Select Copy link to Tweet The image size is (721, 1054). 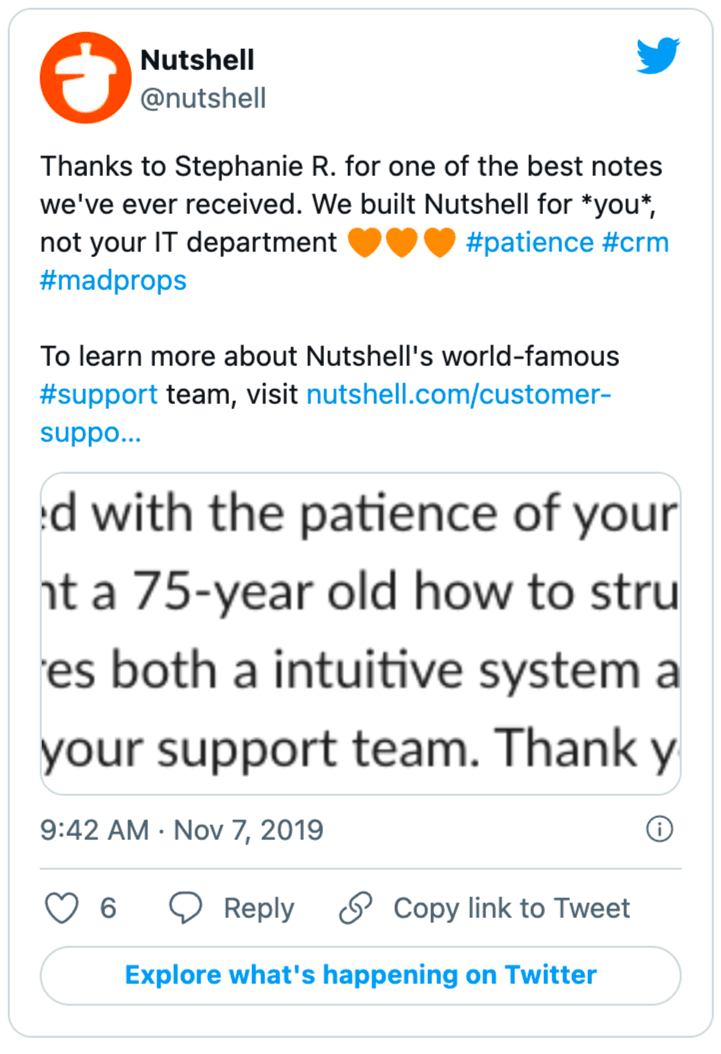coord(511,908)
